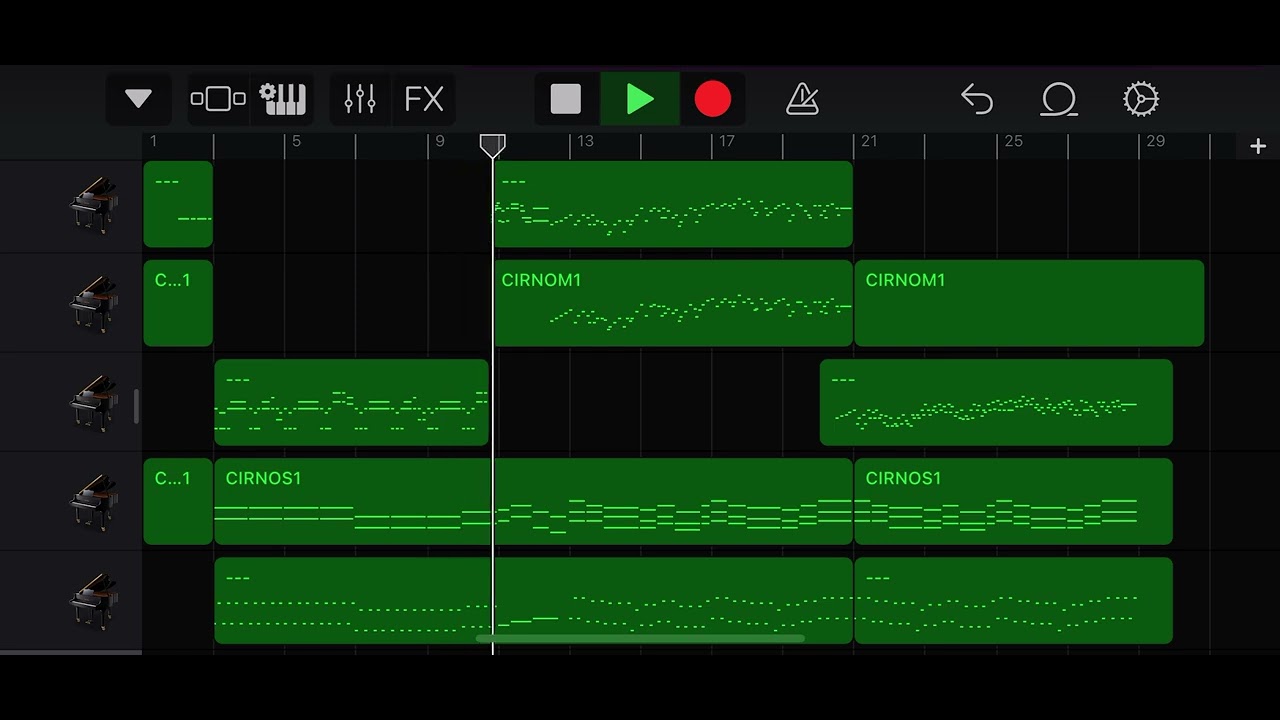
Task: Open the keyboard instrument view
Action: (282, 99)
